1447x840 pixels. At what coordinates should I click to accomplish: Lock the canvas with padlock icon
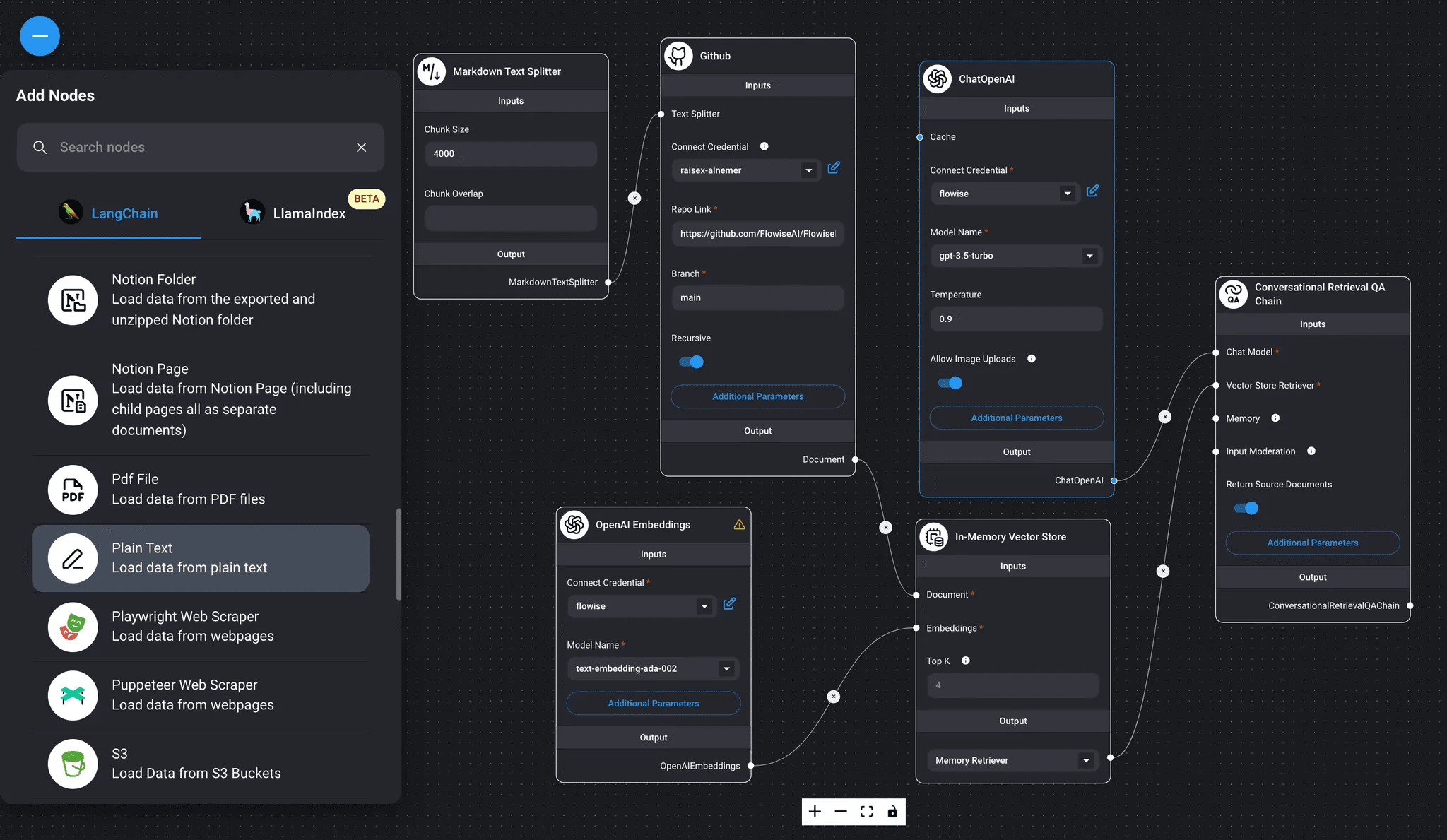tap(892, 812)
